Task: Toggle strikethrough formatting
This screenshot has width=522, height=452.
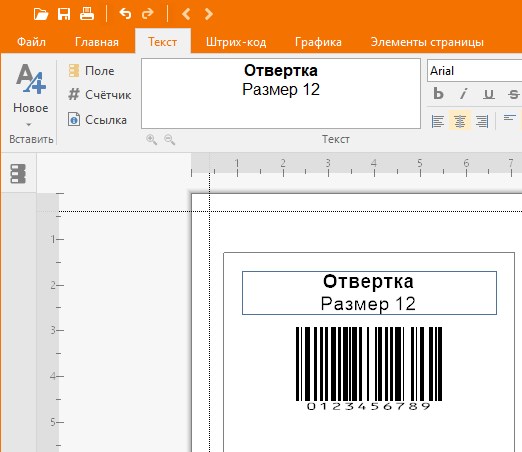Action: click(514, 94)
